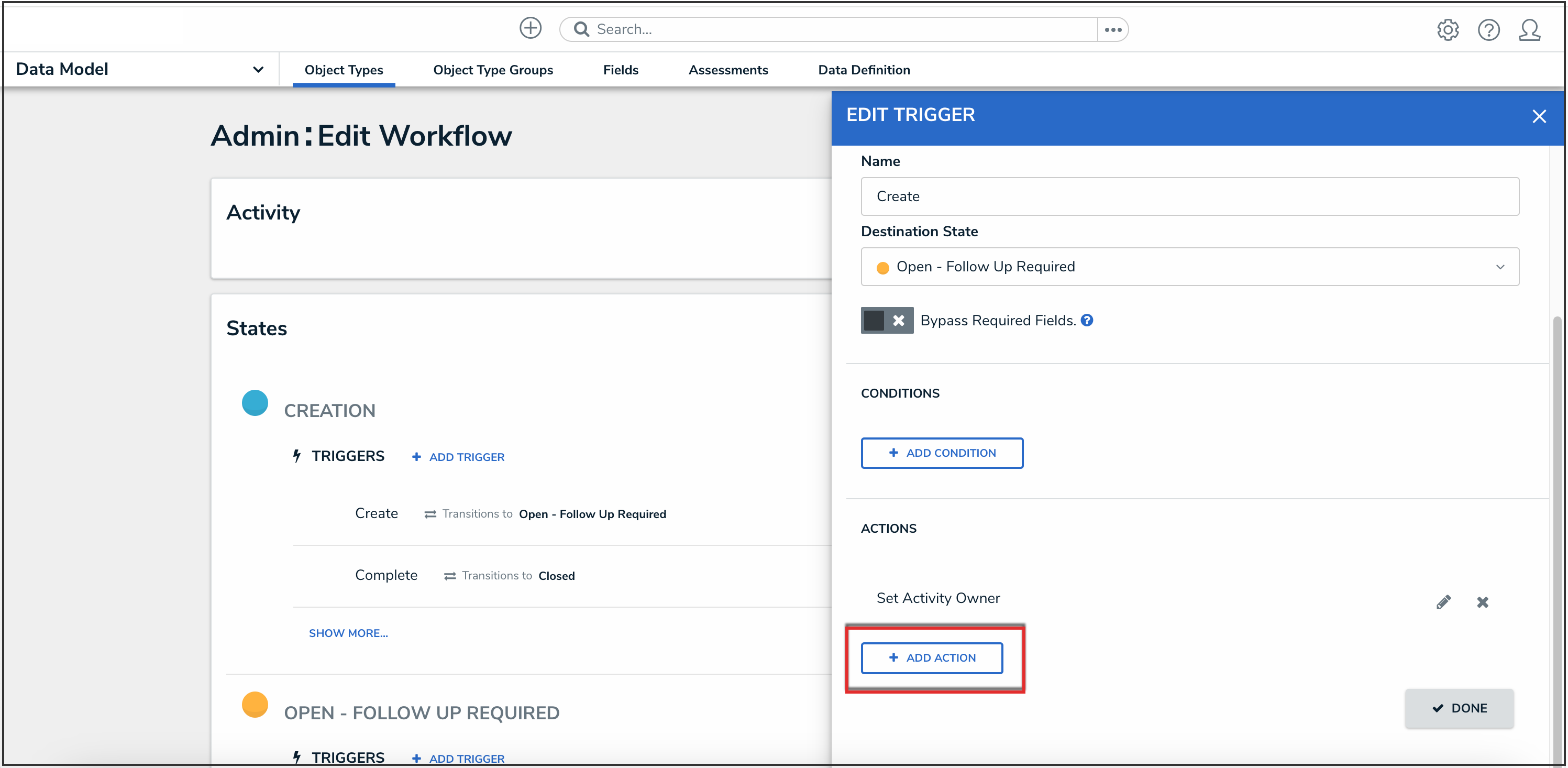
Task: Edit the Set Activity Owner action
Action: [x=1443, y=602]
